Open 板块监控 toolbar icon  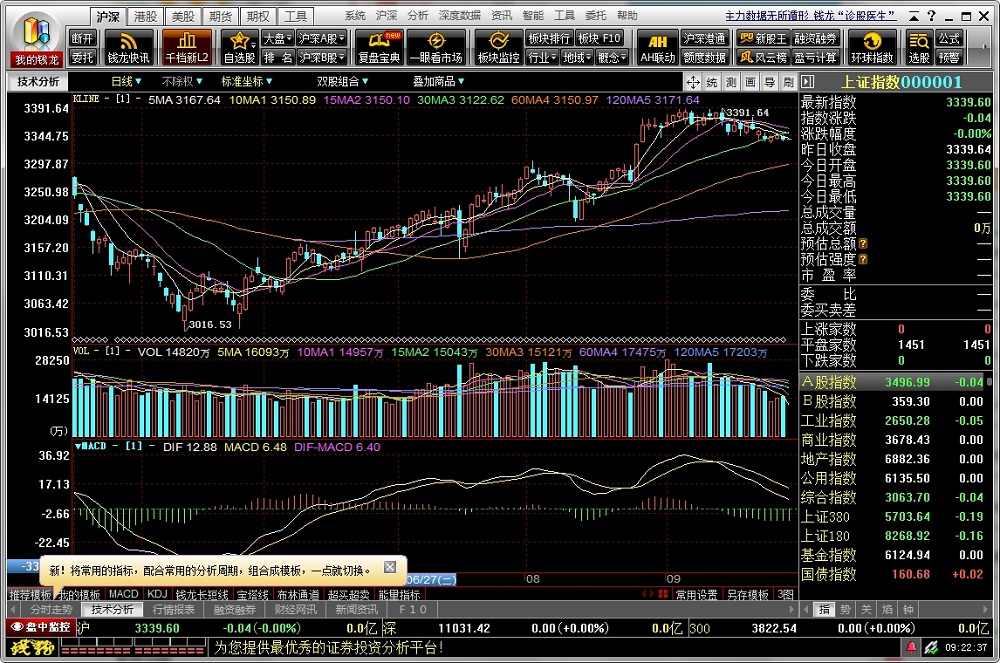[498, 46]
